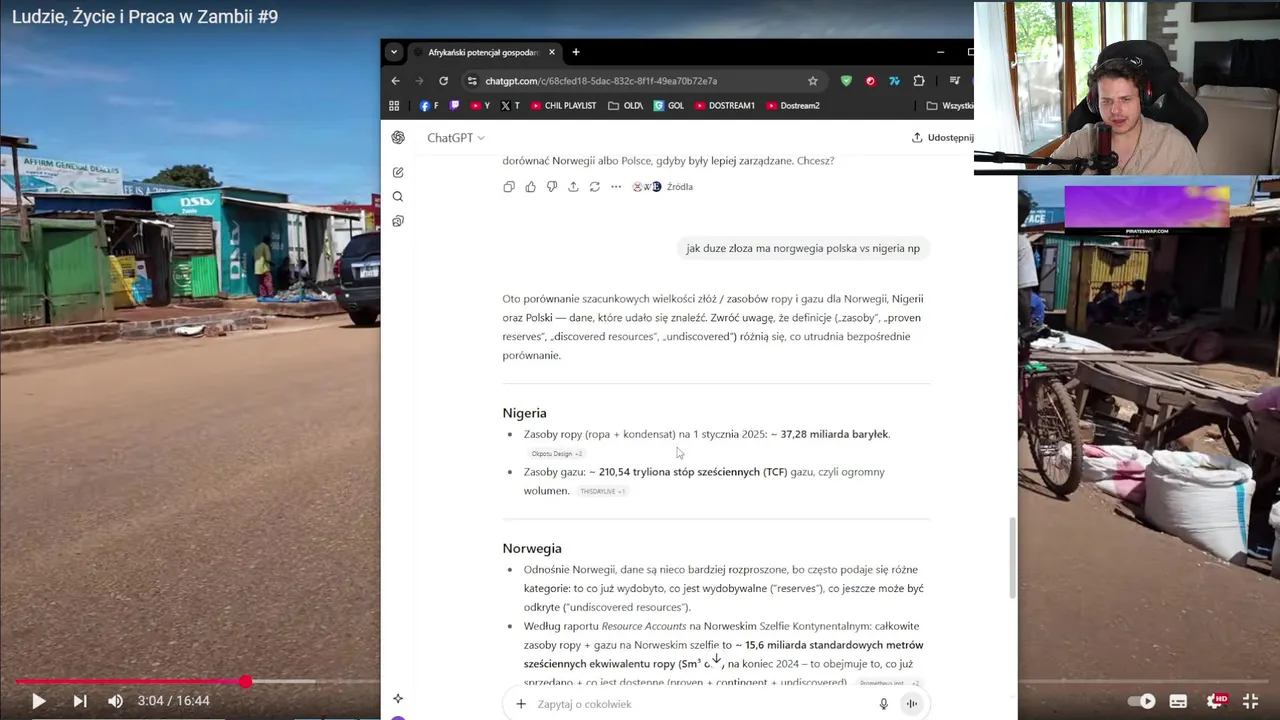Skip to next video in player
The image size is (1280, 720).
click(x=80, y=701)
